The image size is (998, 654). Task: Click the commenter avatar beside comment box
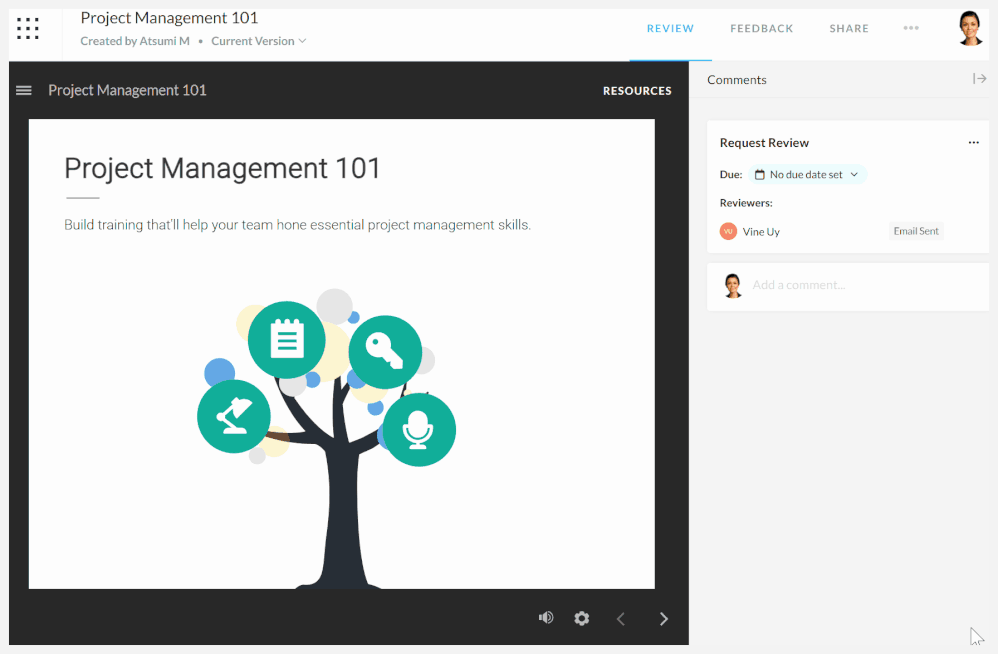[733, 286]
